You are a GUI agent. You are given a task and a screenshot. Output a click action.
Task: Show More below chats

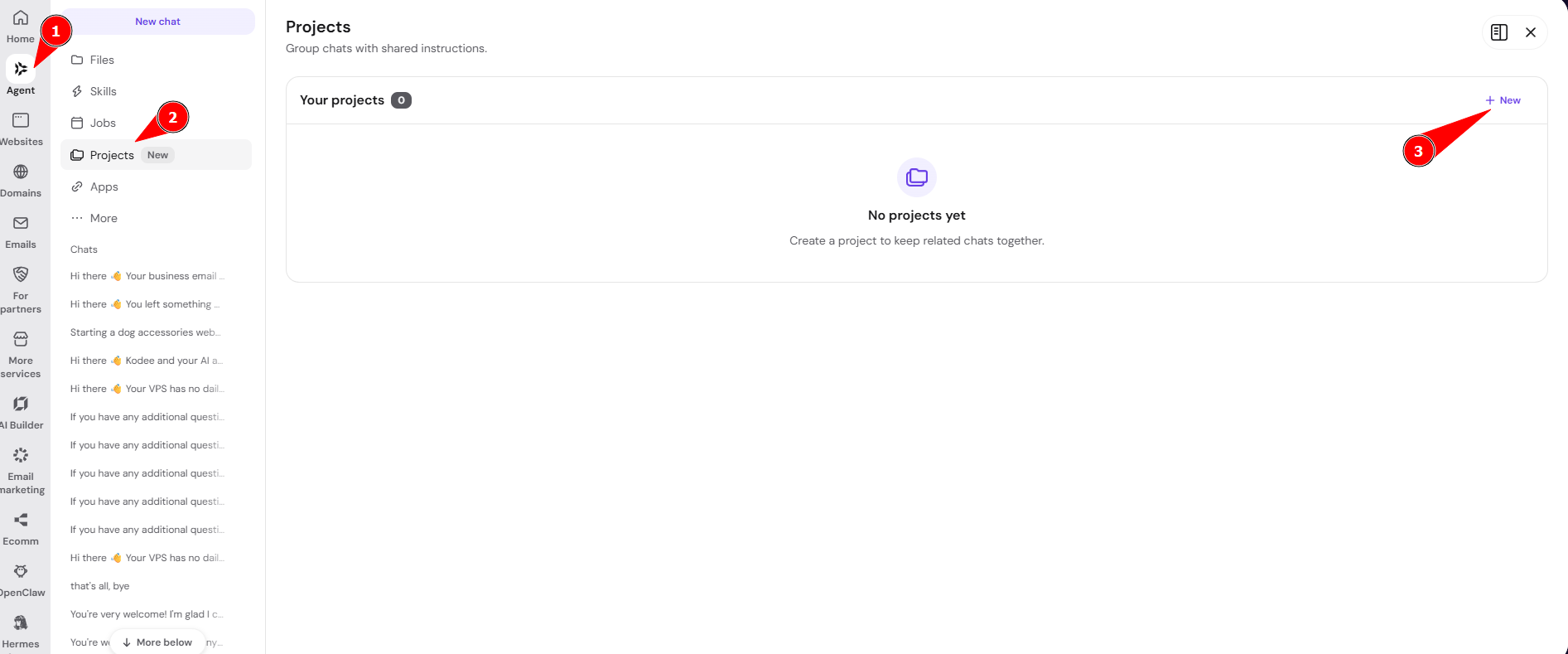(157, 642)
